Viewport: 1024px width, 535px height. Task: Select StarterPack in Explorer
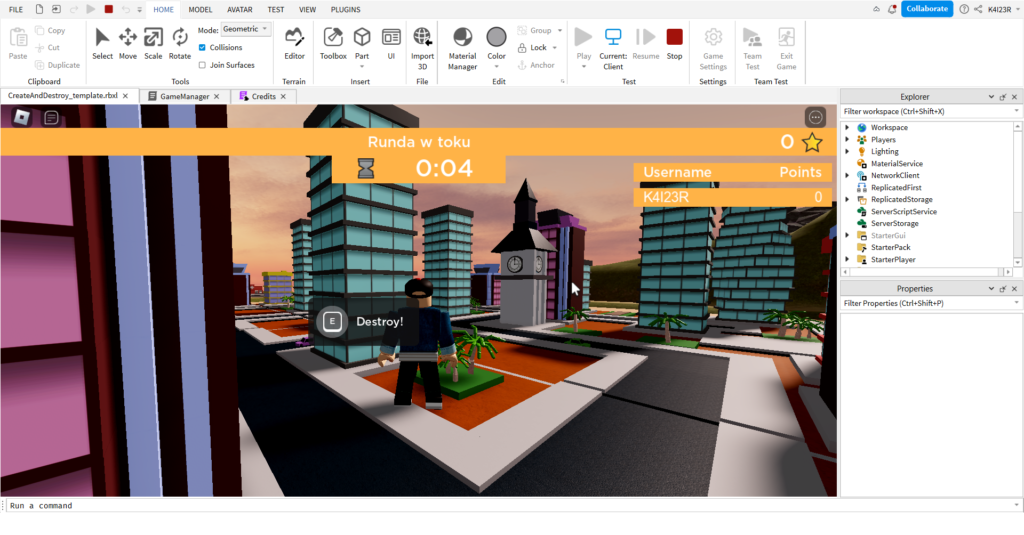(x=890, y=247)
